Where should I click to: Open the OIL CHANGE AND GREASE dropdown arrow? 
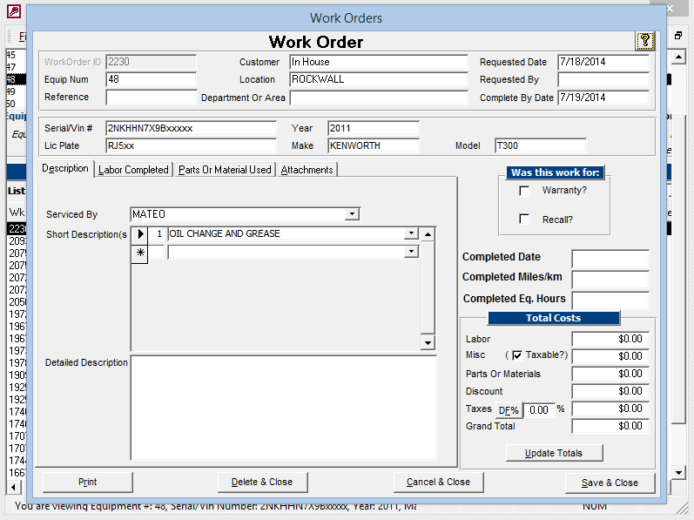pyautogui.click(x=411, y=233)
